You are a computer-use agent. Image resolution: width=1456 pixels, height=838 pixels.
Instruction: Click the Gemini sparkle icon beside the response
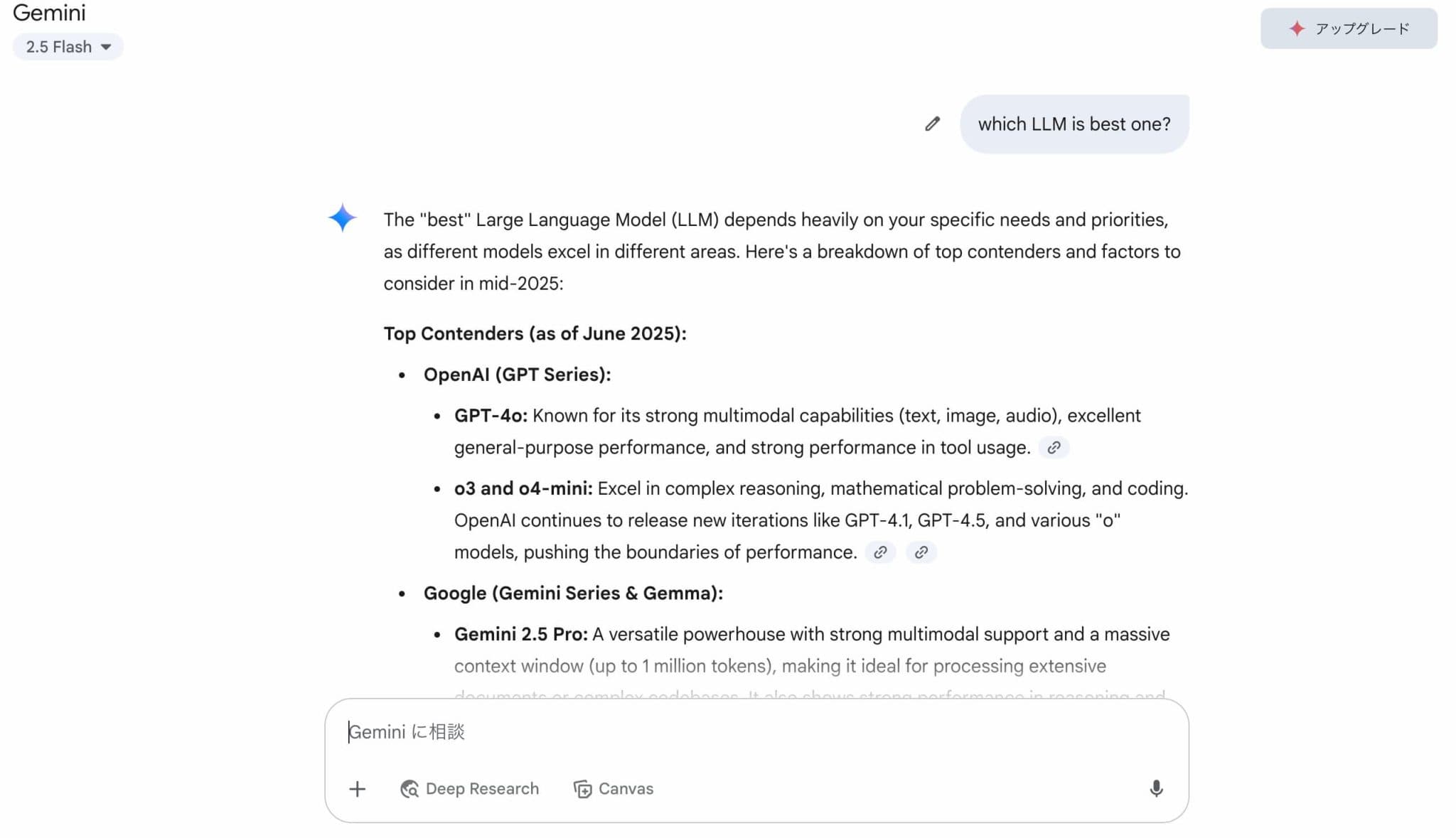click(342, 217)
